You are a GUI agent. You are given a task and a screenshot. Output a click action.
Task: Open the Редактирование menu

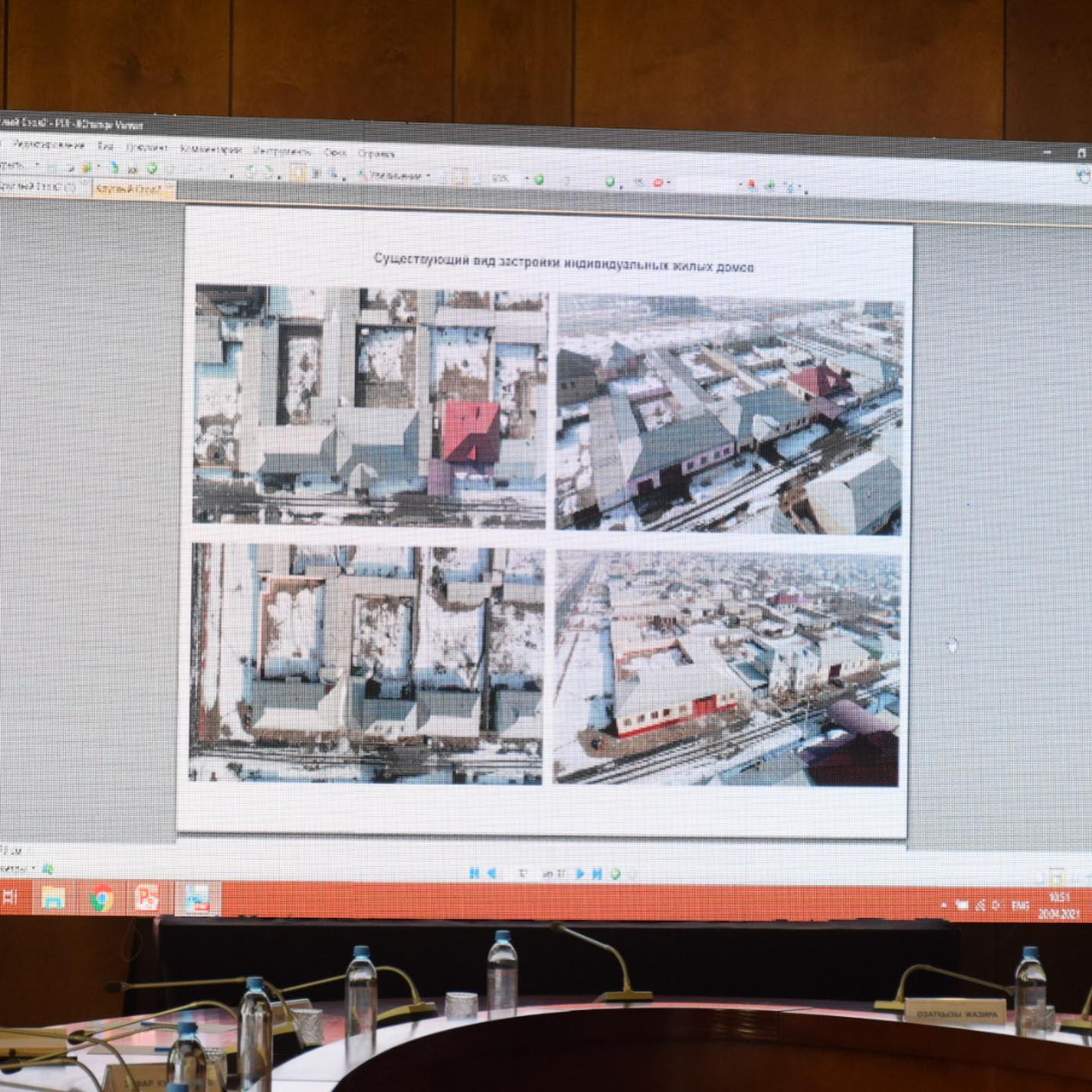tap(49, 144)
